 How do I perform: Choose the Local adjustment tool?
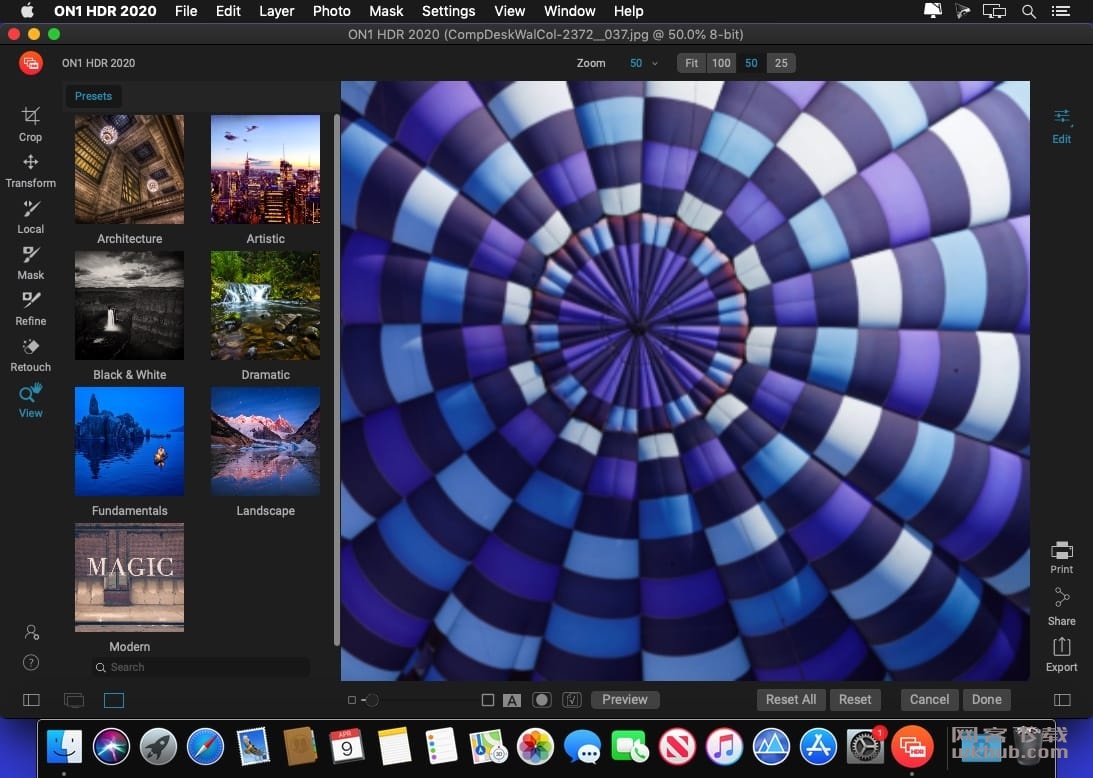pos(30,217)
